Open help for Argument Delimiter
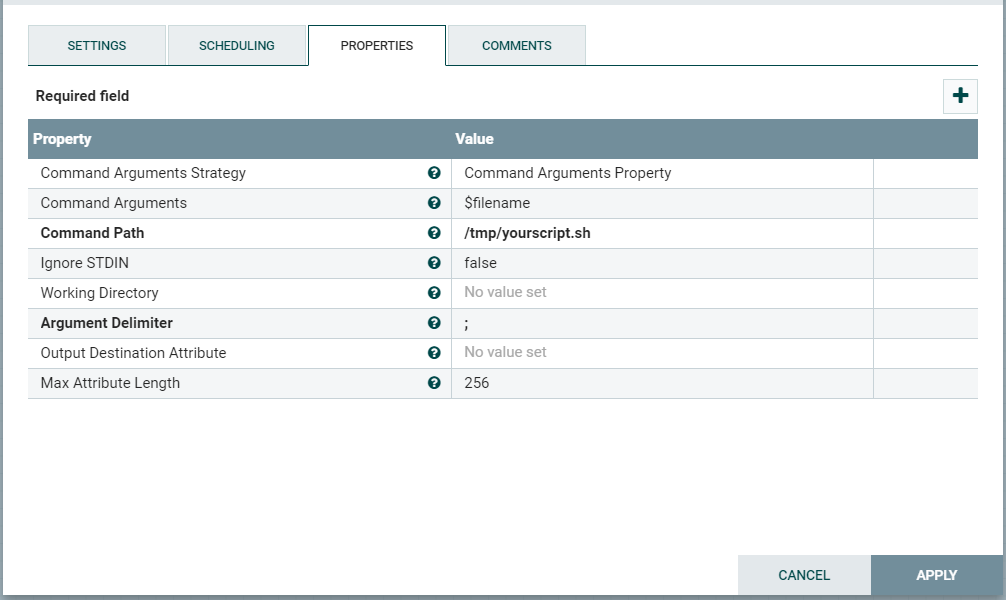Image resolution: width=1006 pixels, height=600 pixels. click(x=434, y=323)
